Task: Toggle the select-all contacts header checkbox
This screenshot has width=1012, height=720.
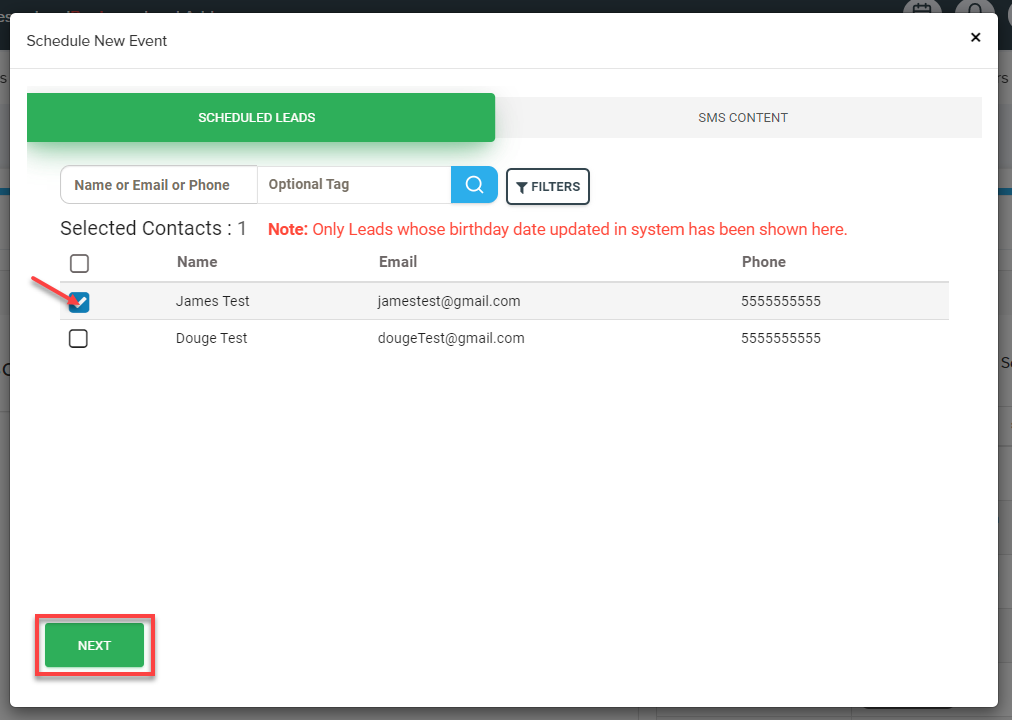Action: [x=79, y=263]
